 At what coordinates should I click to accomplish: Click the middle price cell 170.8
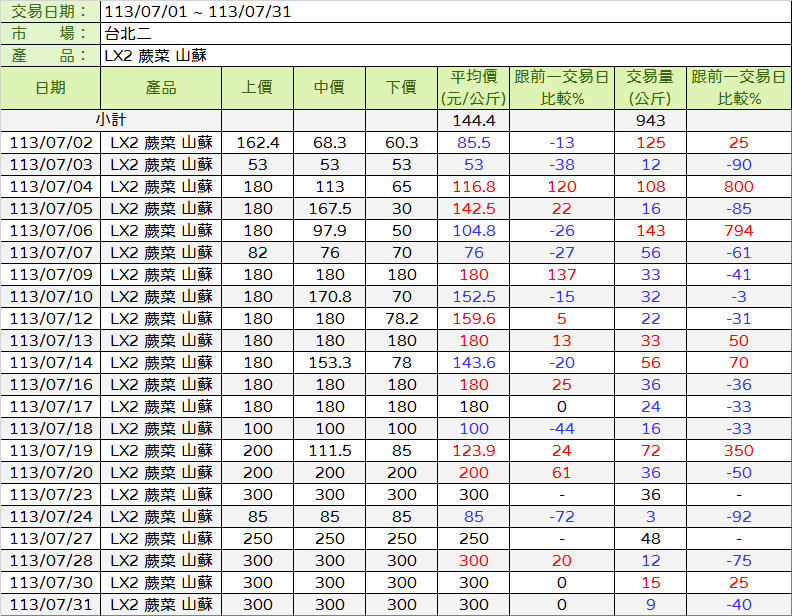330,296
